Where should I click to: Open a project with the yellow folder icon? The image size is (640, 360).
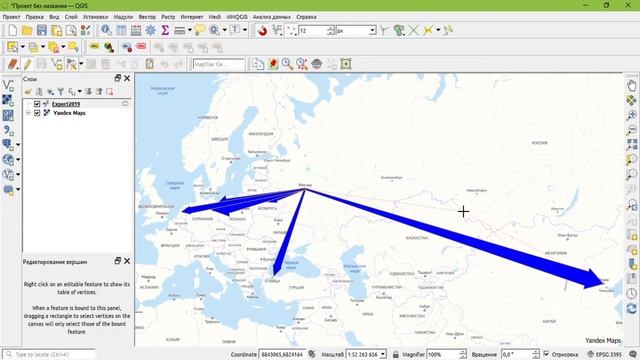27,31
